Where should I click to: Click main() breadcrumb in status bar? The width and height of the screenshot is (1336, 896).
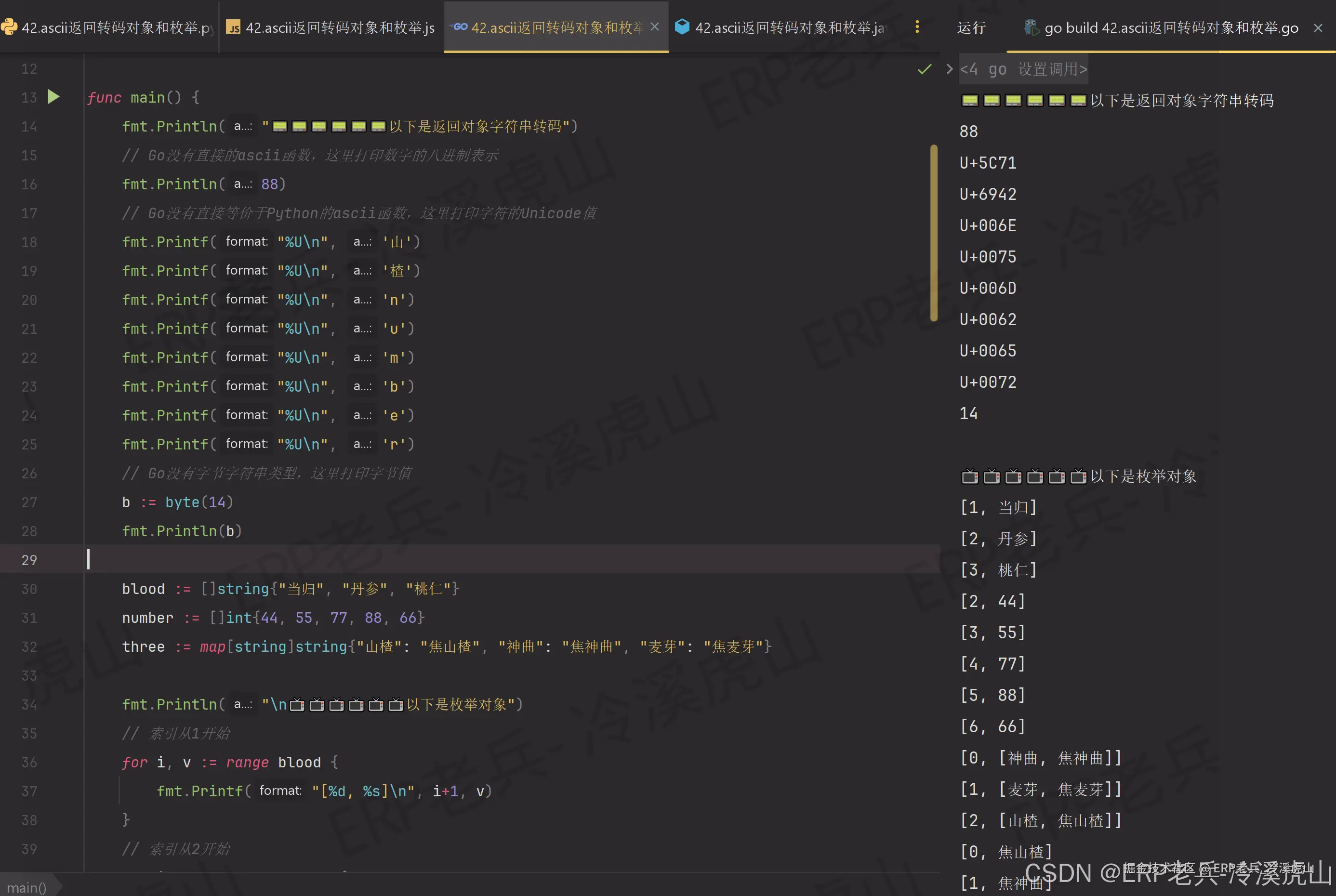tap(26, 887)
